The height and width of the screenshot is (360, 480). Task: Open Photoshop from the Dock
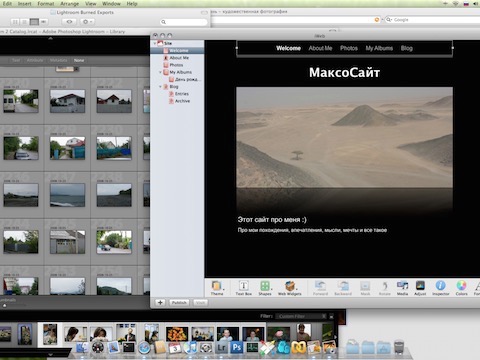click(x=237, y=348)
